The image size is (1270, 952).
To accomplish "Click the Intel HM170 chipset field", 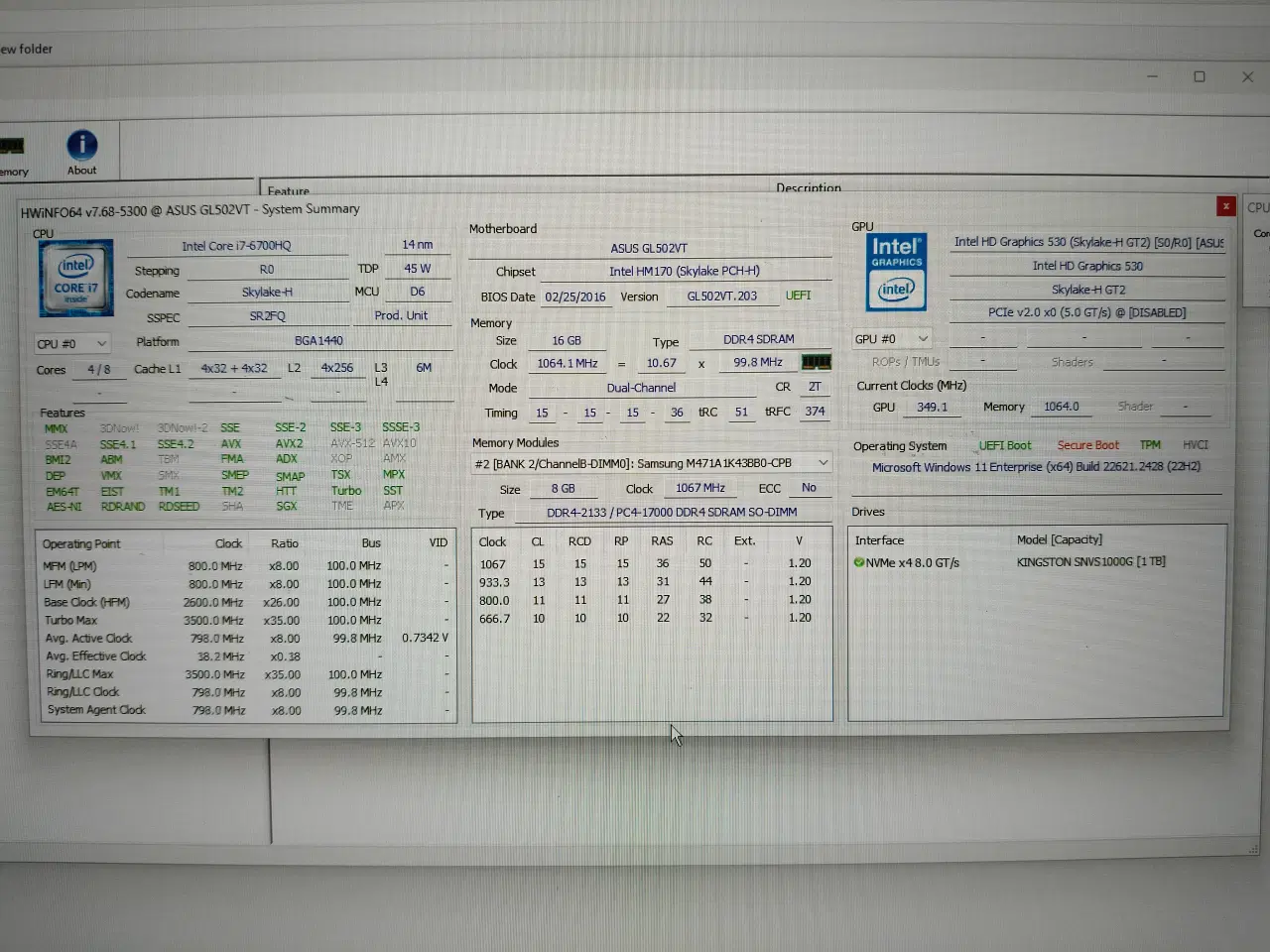I will click(x=685, y=271).
